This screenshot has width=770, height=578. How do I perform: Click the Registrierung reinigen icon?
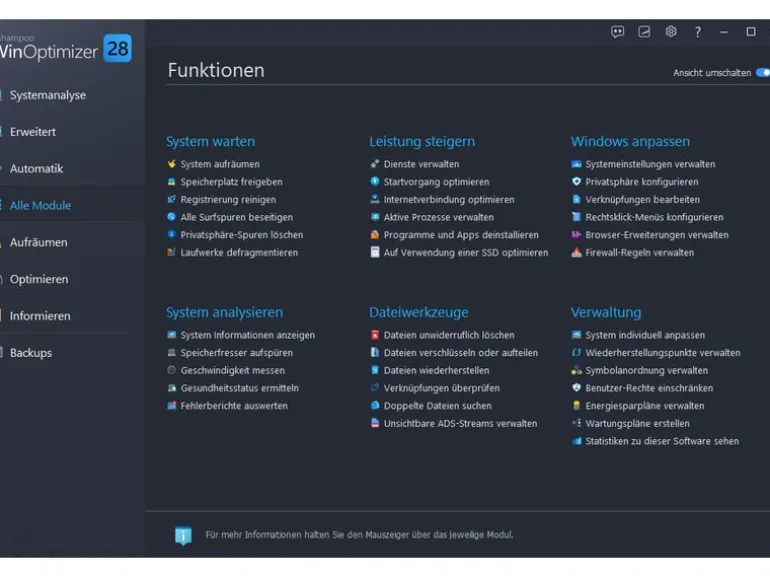pyautogui.click(x=171, y=199)
